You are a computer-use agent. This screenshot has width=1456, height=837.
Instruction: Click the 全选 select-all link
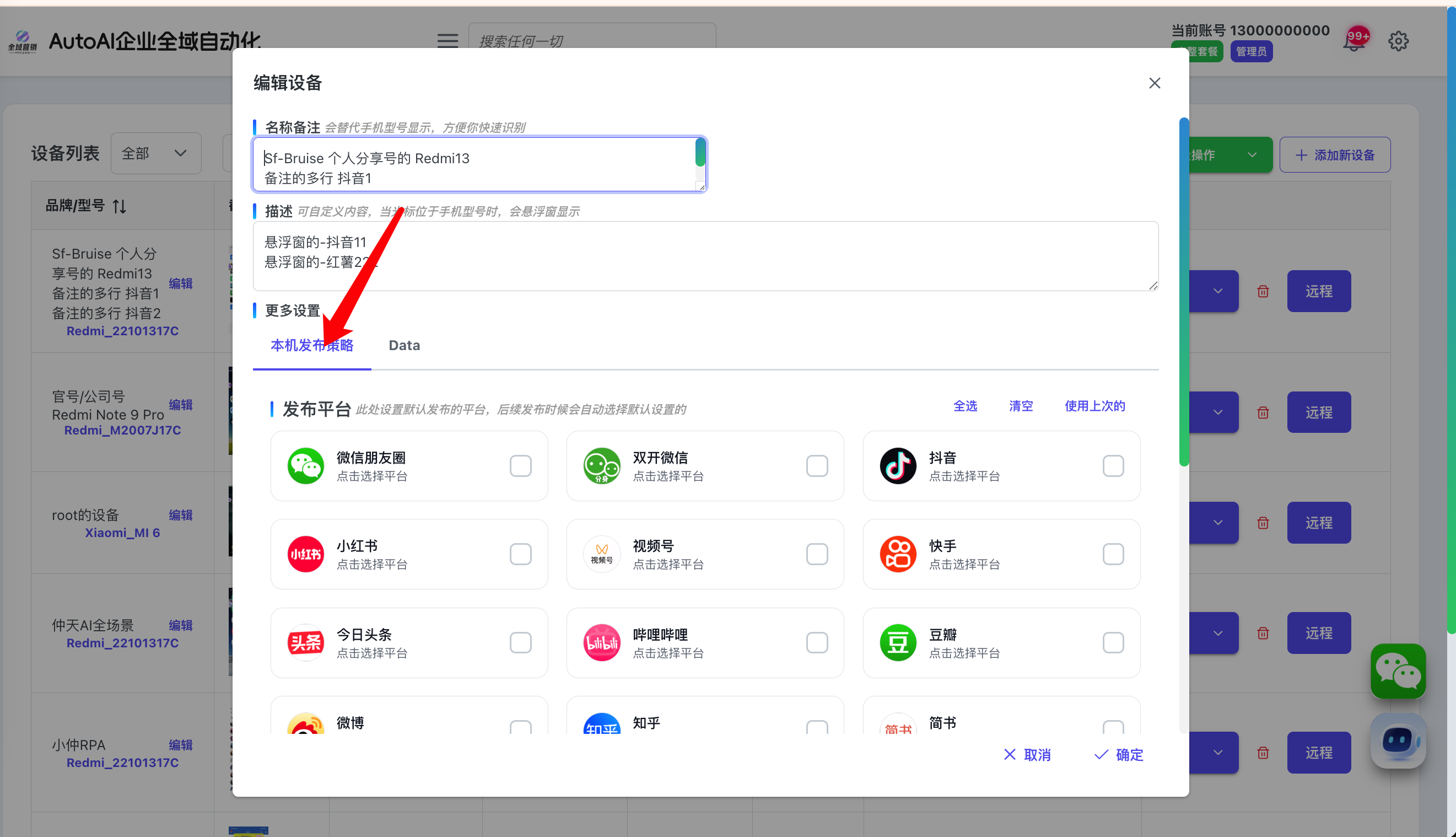(x=965, y=406)
